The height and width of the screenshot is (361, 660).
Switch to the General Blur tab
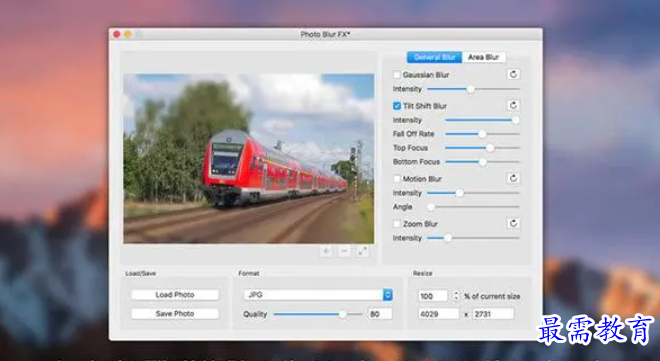coord(434,57)
